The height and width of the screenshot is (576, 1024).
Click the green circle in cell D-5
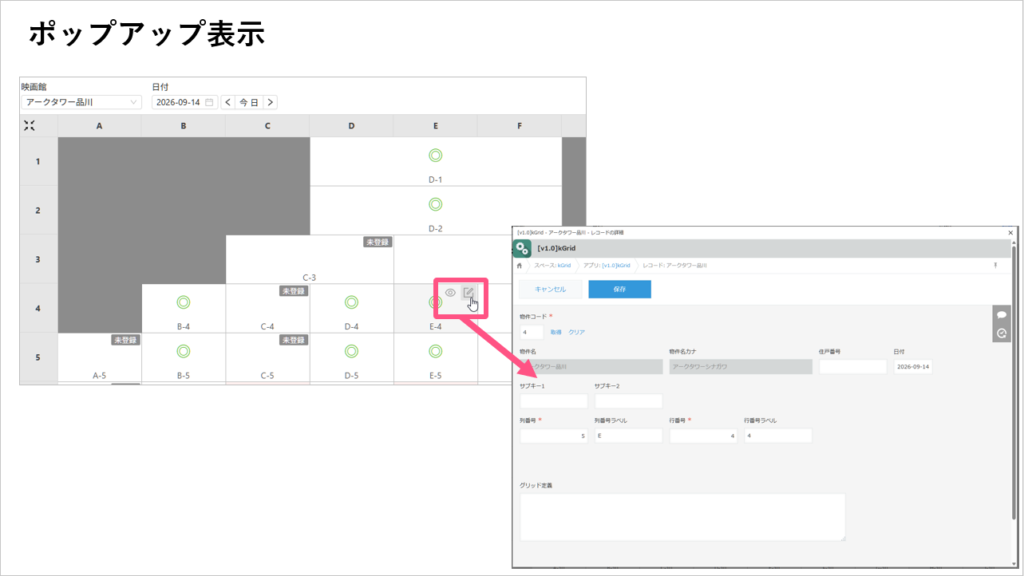click(x=351, y=351)
